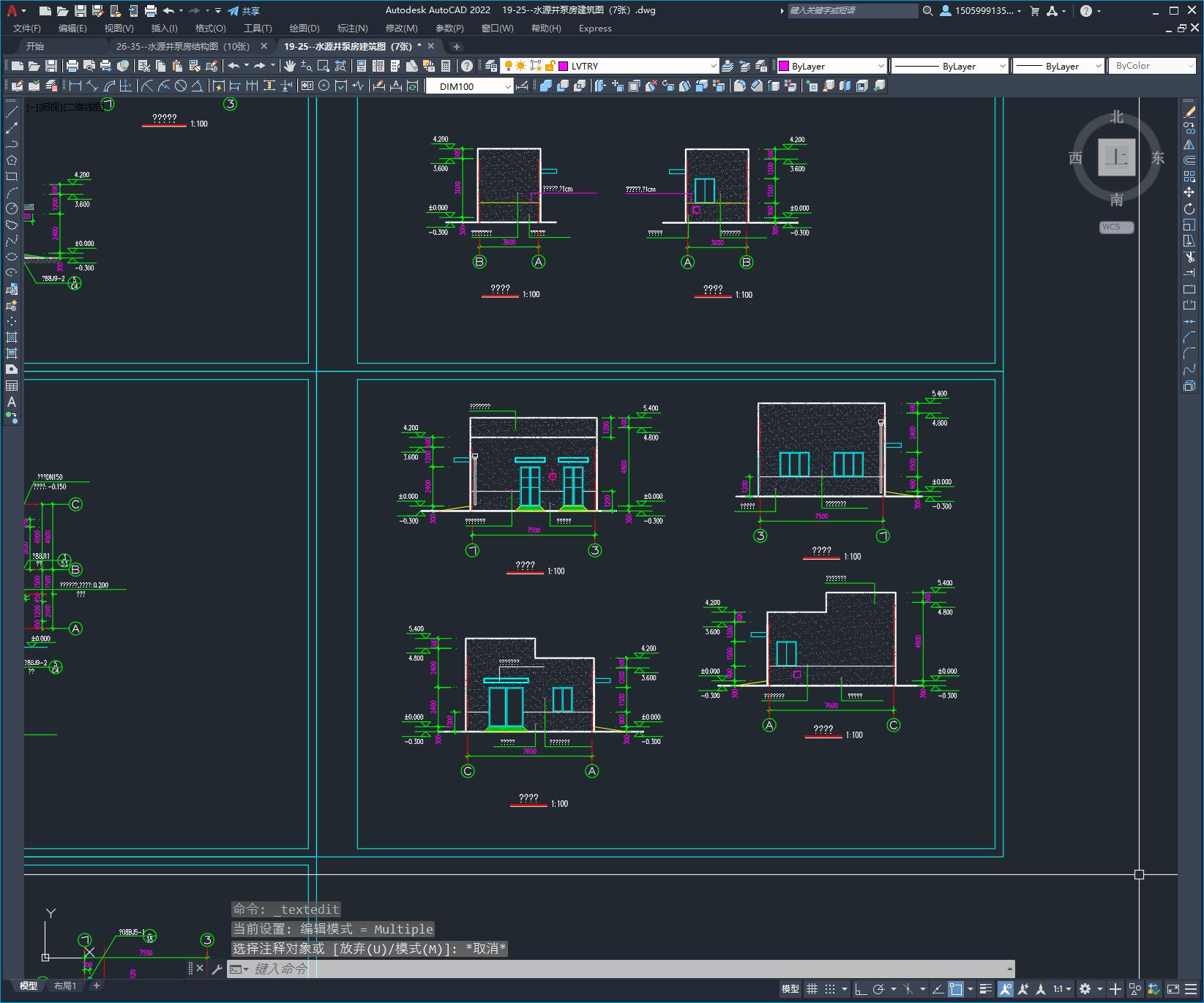Screen dimensions: 1204x1003
Task: Open the user account 1505999135 menu
Action: pos(980,11)
